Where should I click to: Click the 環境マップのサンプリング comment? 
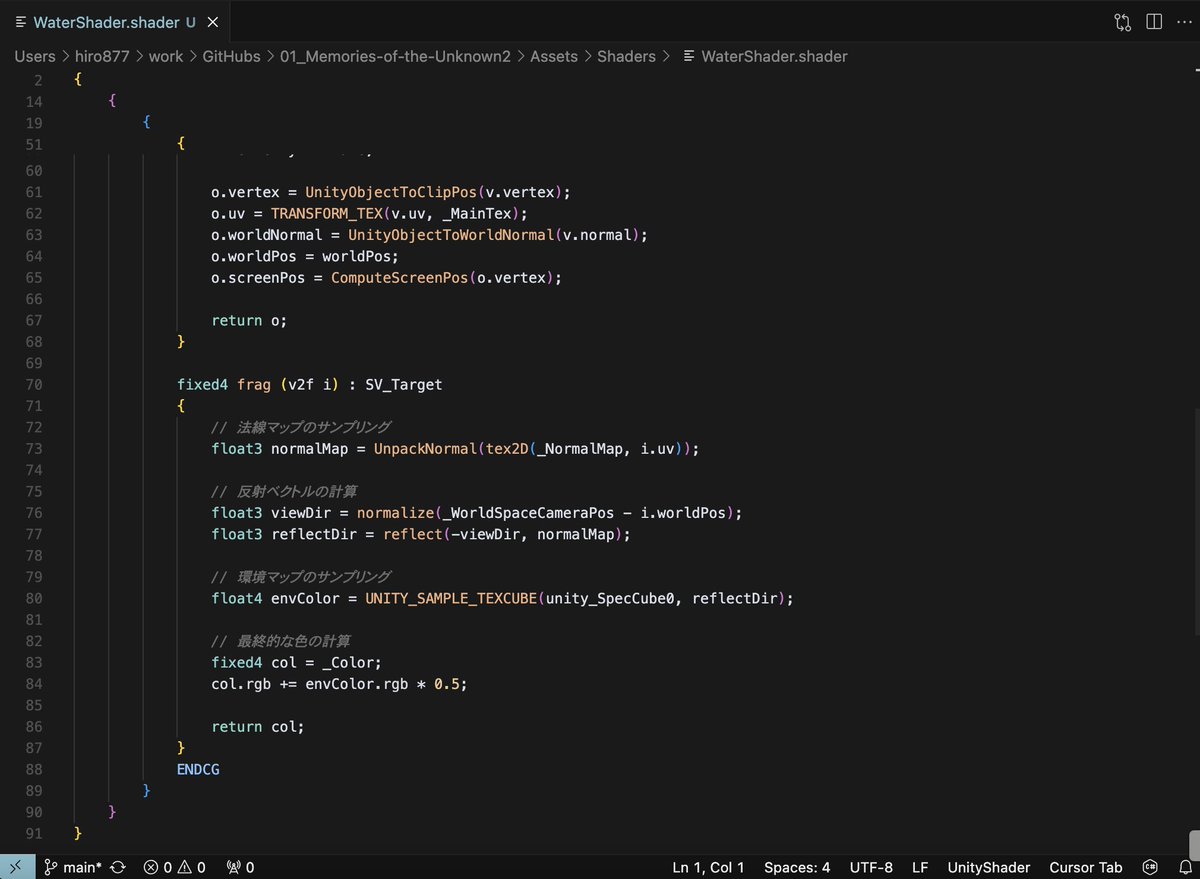click(x=301, y=577)
